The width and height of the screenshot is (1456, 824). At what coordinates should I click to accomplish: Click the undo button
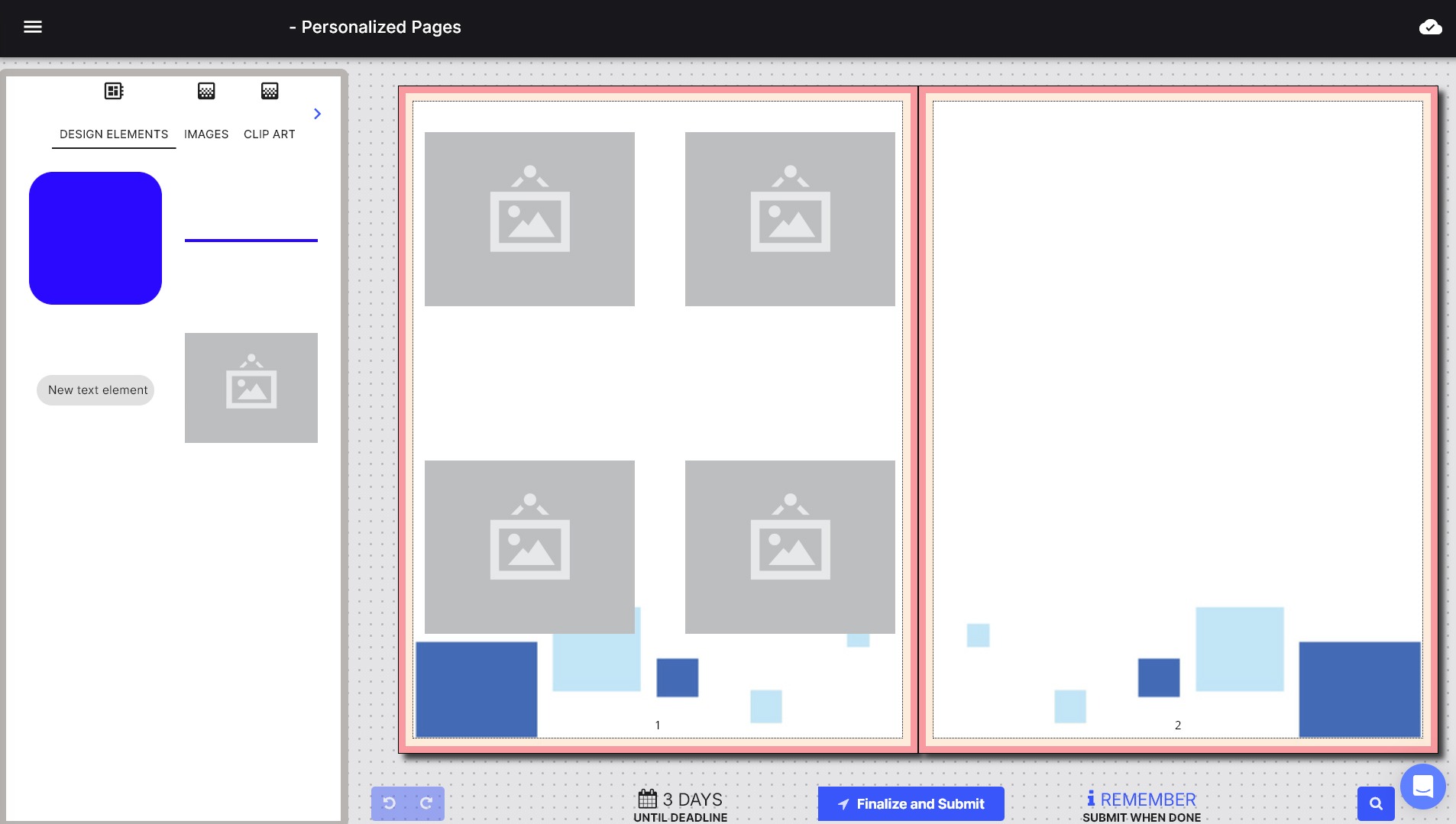[x=390, y=803]
